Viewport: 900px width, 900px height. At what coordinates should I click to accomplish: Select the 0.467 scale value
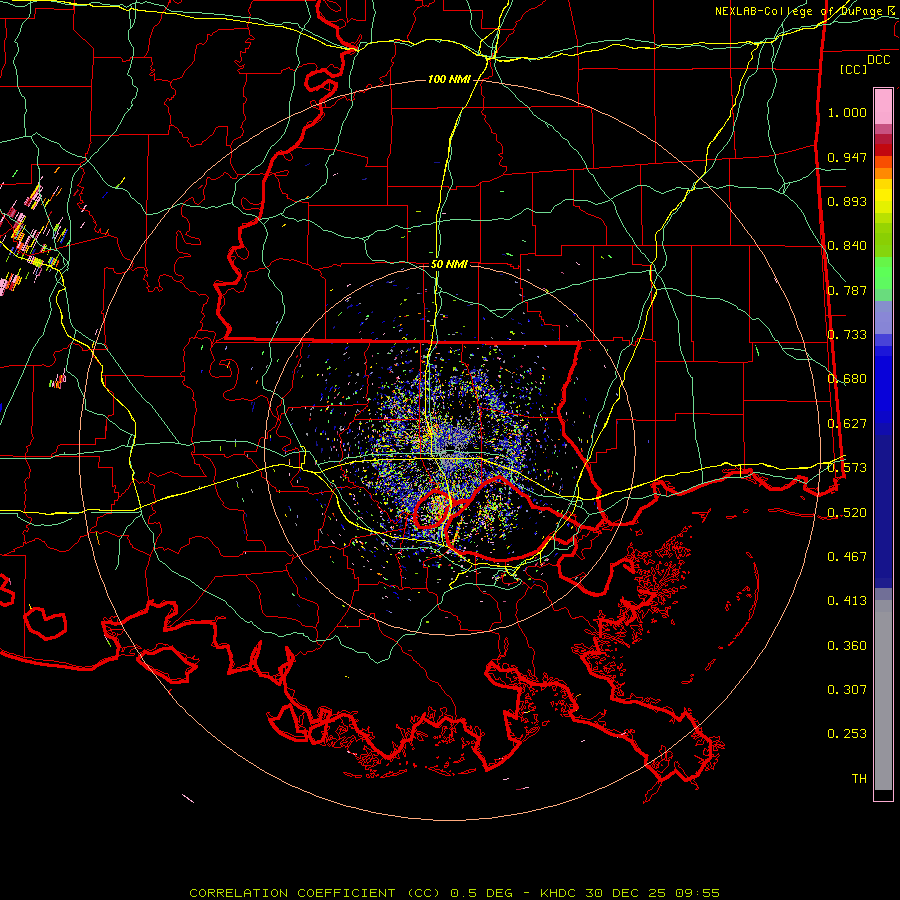pos(847,557)
